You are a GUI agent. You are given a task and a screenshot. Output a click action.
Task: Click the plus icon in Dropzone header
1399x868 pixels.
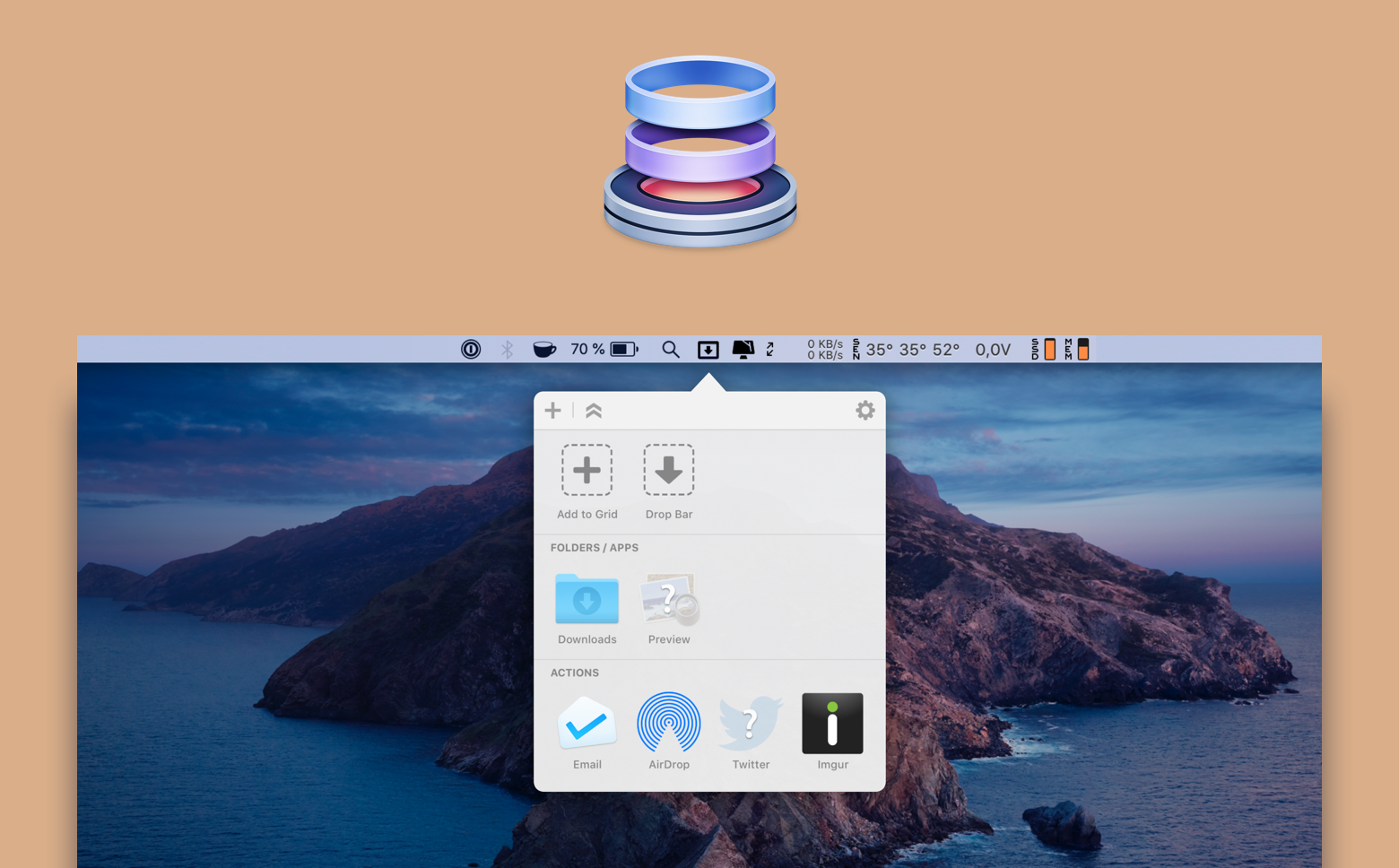pos(552,411)
